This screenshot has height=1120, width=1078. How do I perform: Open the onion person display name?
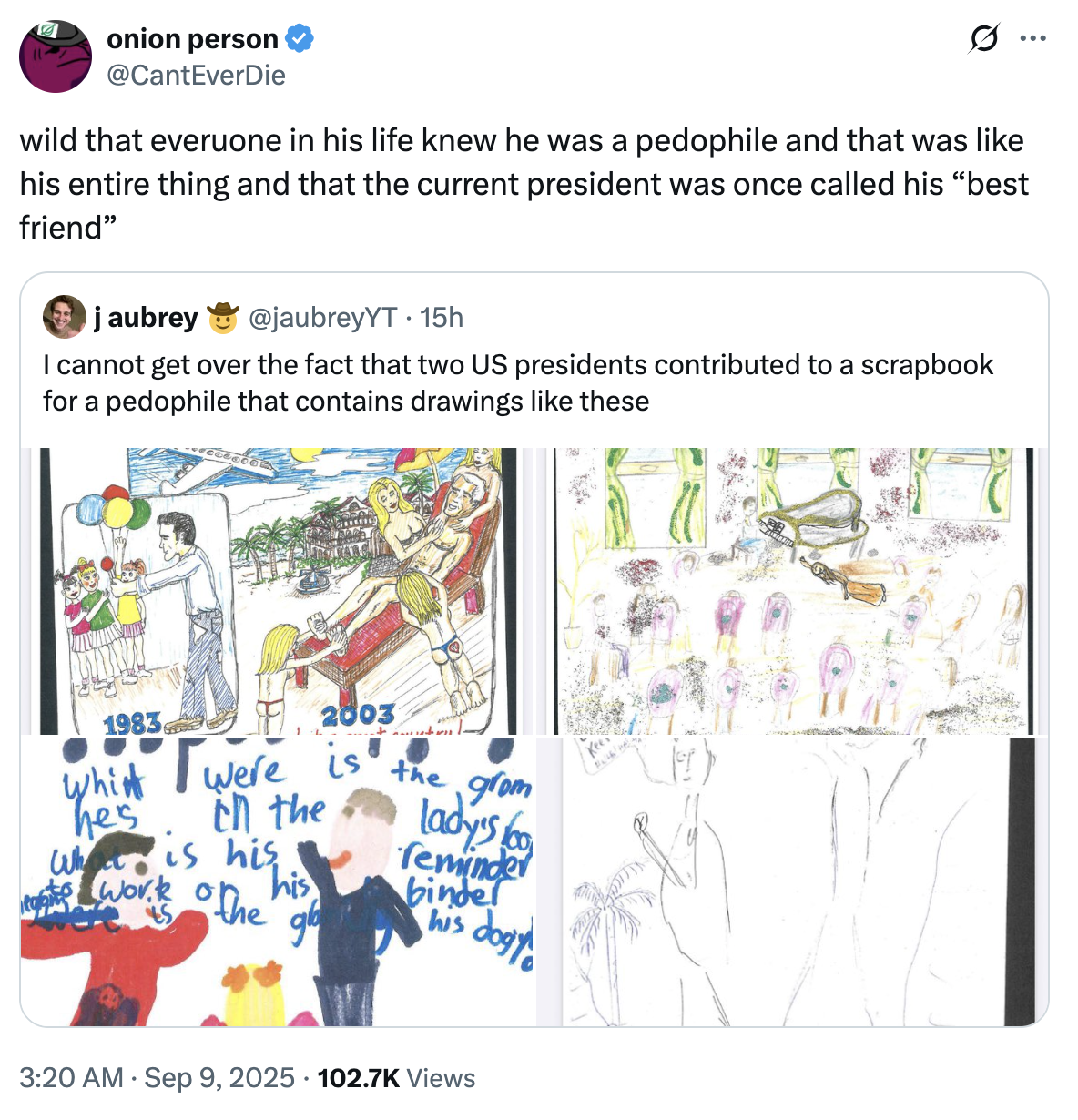(192, 39)
